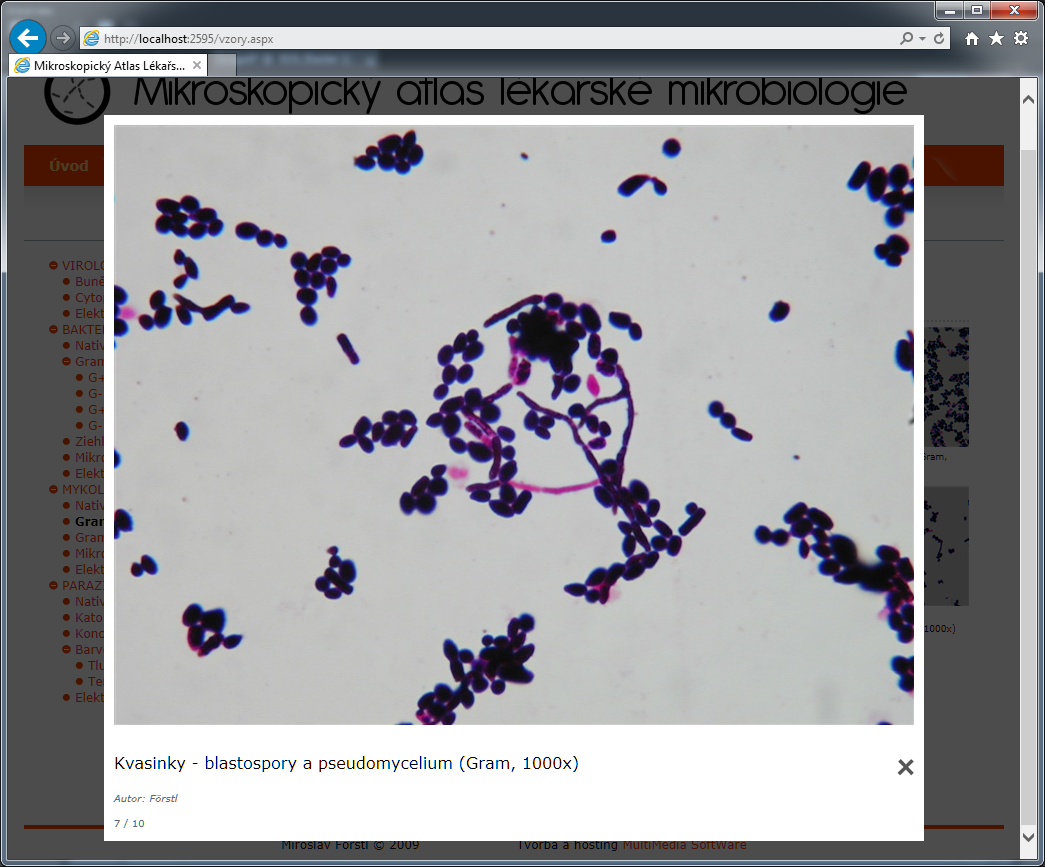Click the browser Back arrow button
This screenshot has width=1045, height=867.
pyautogui.click(x=27, y=38)
